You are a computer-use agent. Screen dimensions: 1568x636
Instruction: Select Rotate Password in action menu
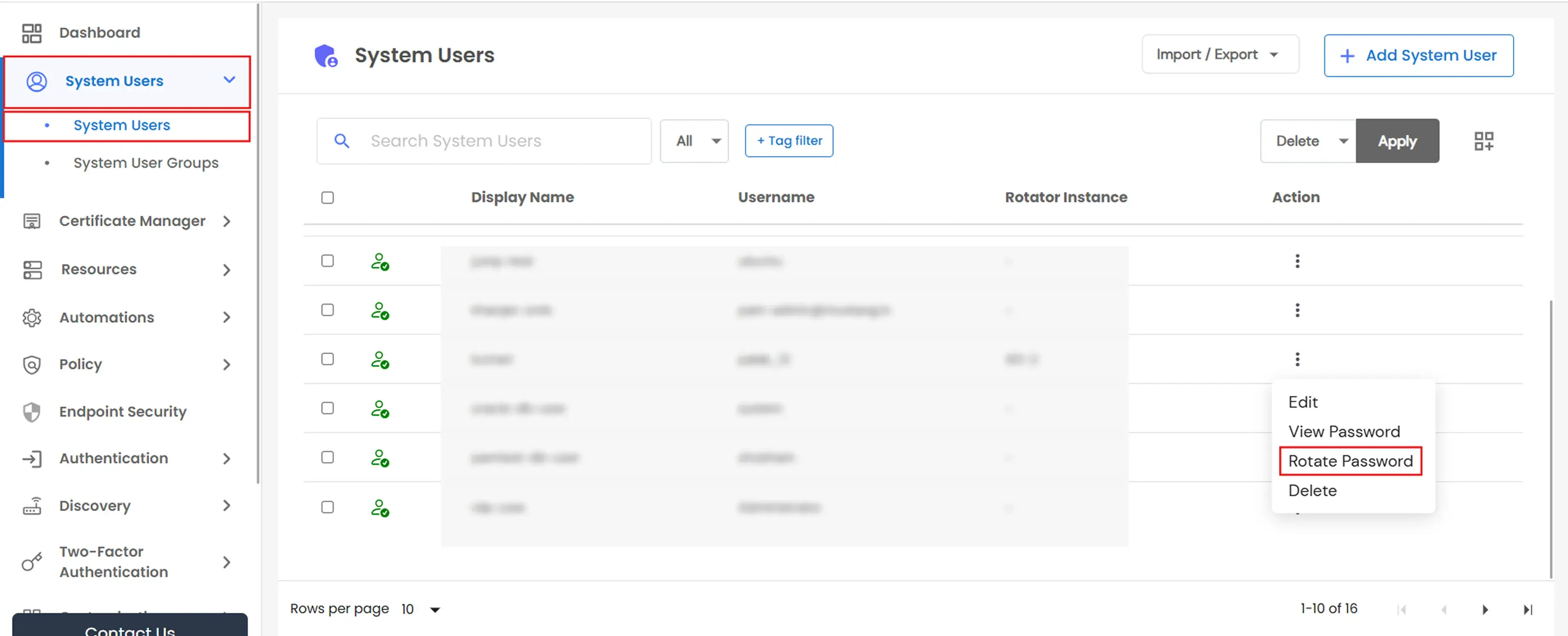[1350, 461]
